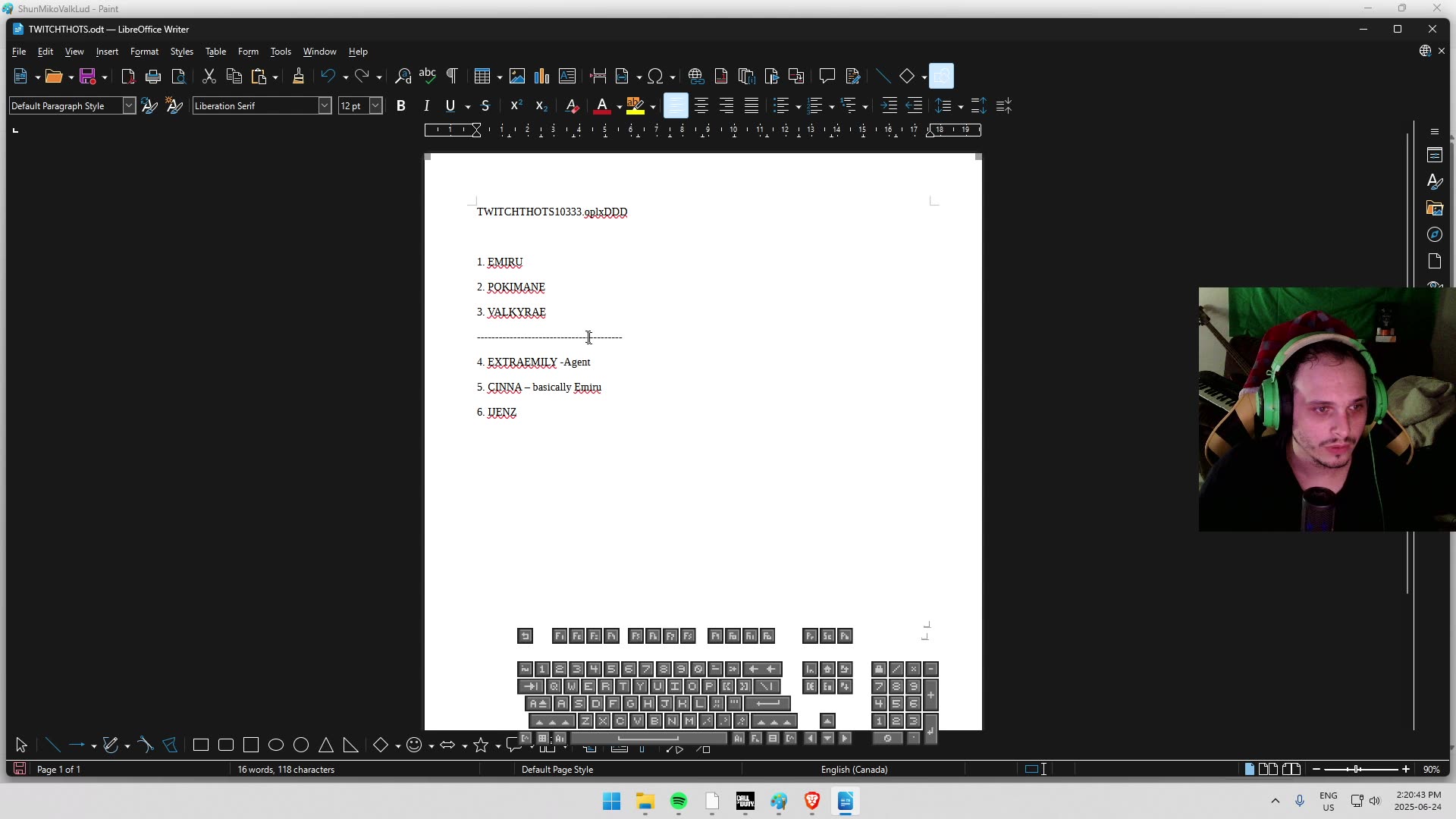
Task: Click Page 1 of 1 status
Action: pyautogui.click(x=58, y=769)
